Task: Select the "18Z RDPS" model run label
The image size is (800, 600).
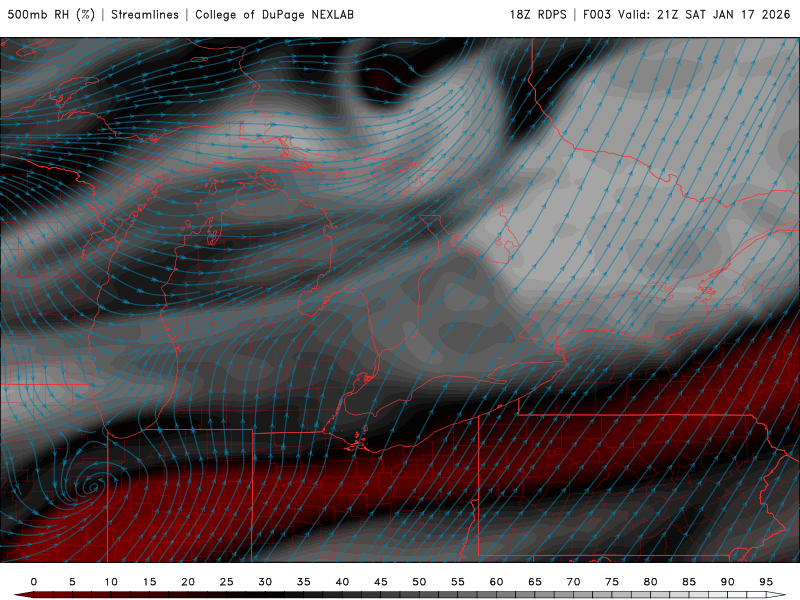Action: coord(538,14)
